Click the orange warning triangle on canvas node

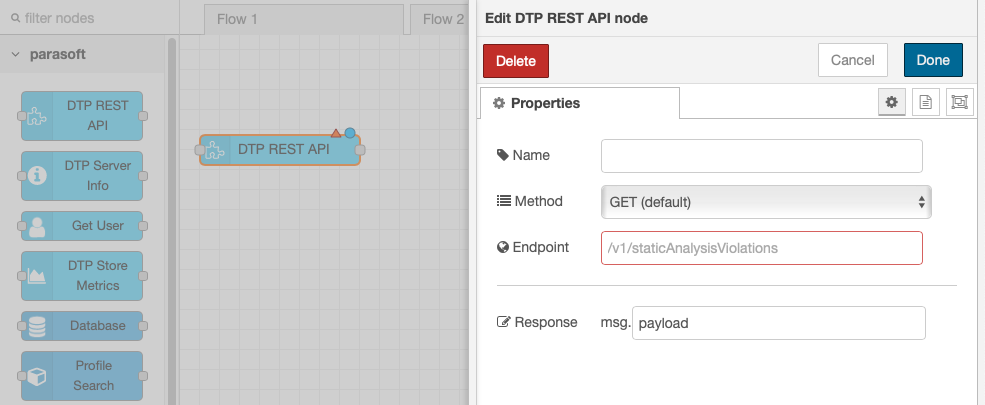click(335, 133)
